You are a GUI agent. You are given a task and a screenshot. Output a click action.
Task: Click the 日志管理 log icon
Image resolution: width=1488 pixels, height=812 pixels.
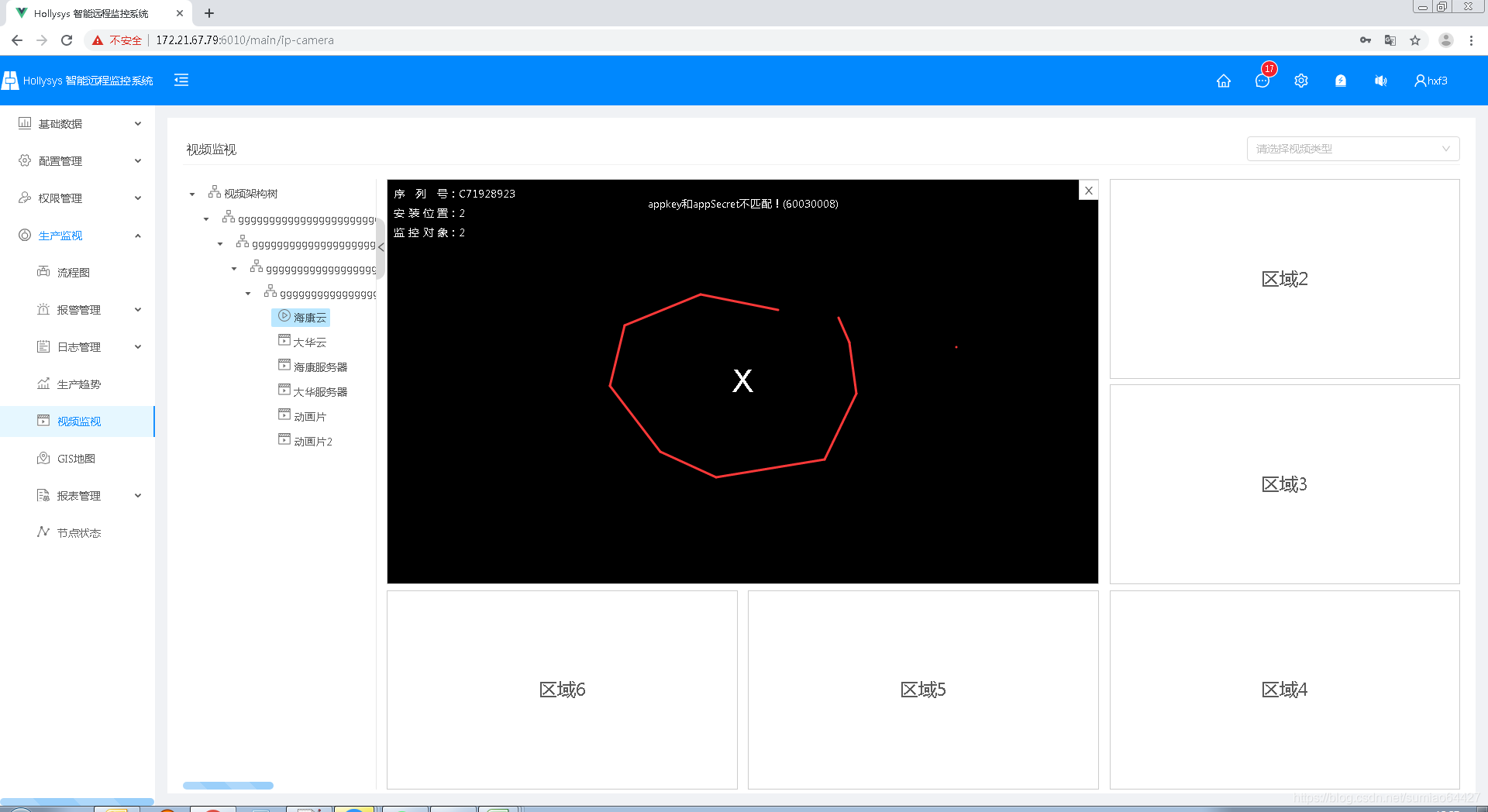(43, 346)
